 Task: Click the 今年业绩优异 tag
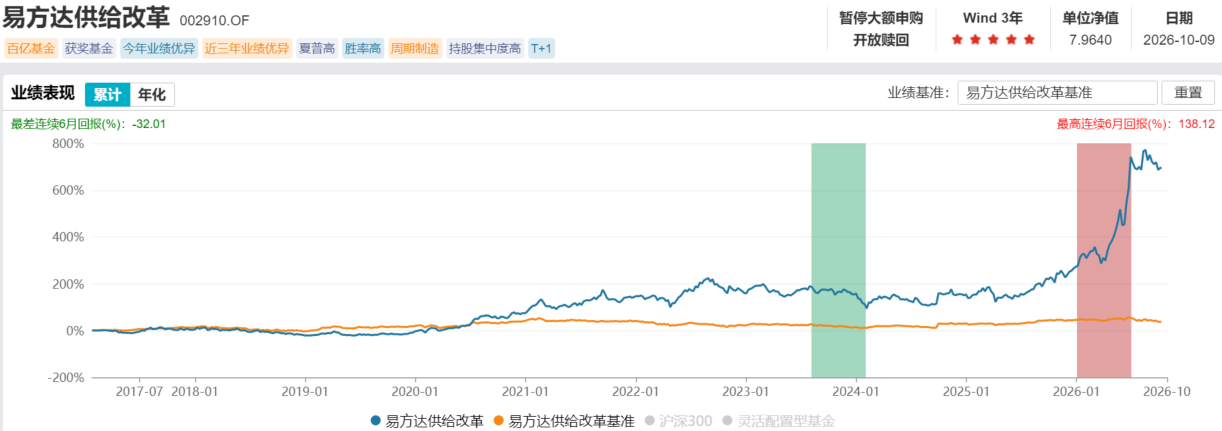pyautogui.click(x=159, y=48)
